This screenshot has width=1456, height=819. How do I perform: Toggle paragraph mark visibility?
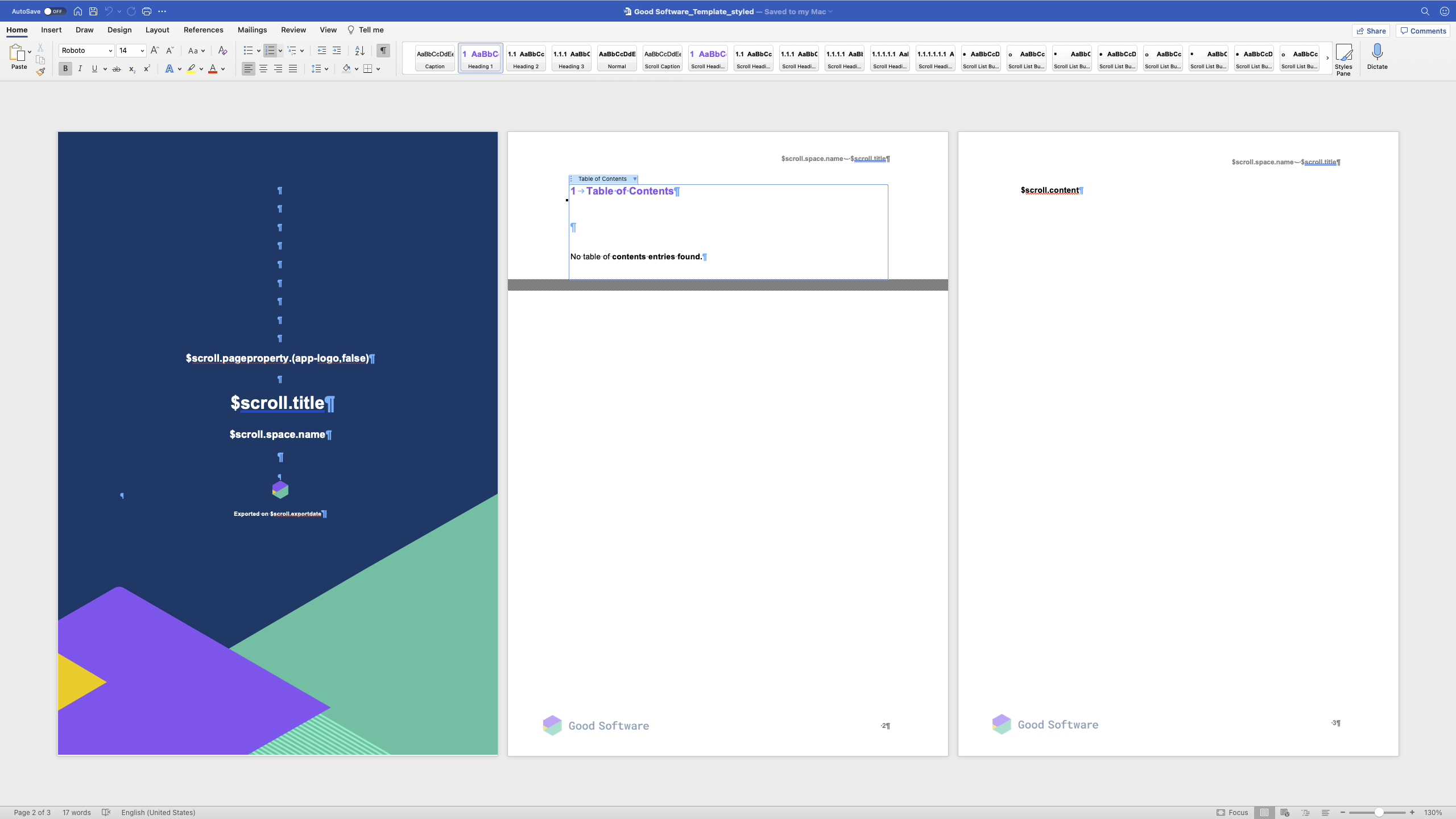pyautogui.click(x=383, y=51)
